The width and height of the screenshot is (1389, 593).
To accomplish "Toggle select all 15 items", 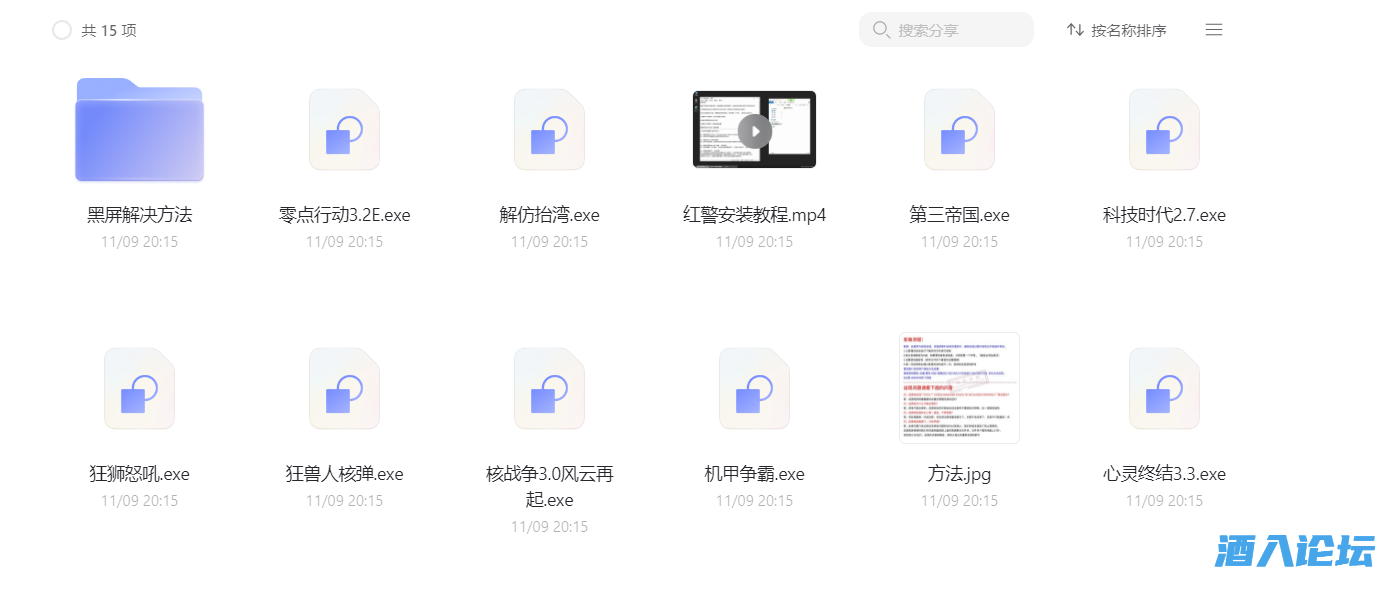I will point(61,30).
